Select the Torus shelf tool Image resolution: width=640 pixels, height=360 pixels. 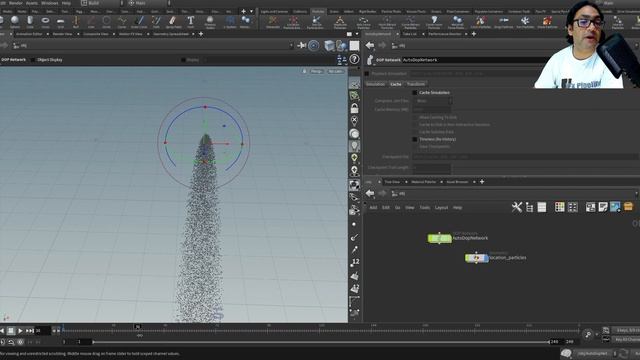click(x=45, y=22)
